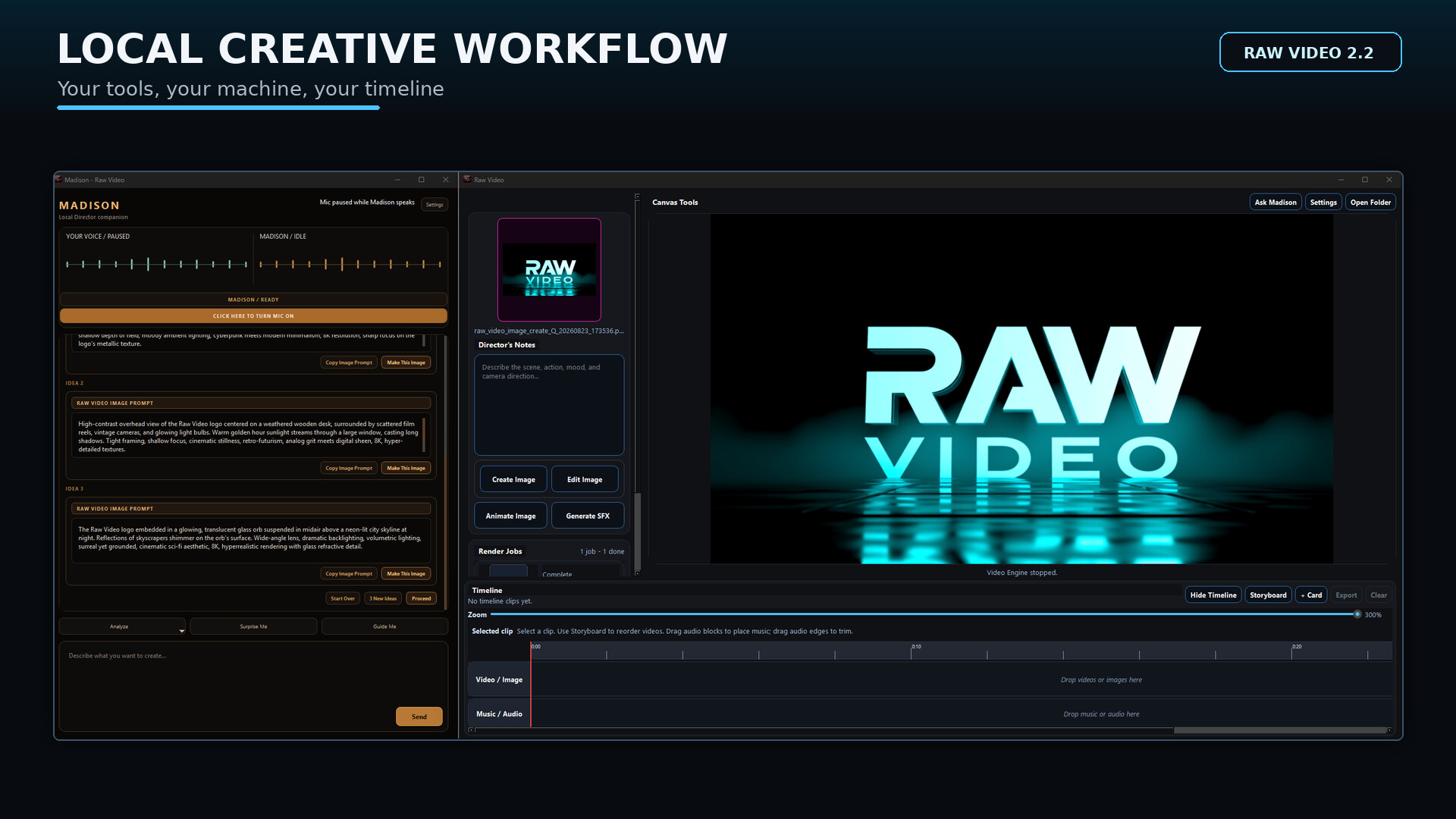Click the Edit Image button
The height and width of the screenshot is (819, 1456).
(585, 479)
